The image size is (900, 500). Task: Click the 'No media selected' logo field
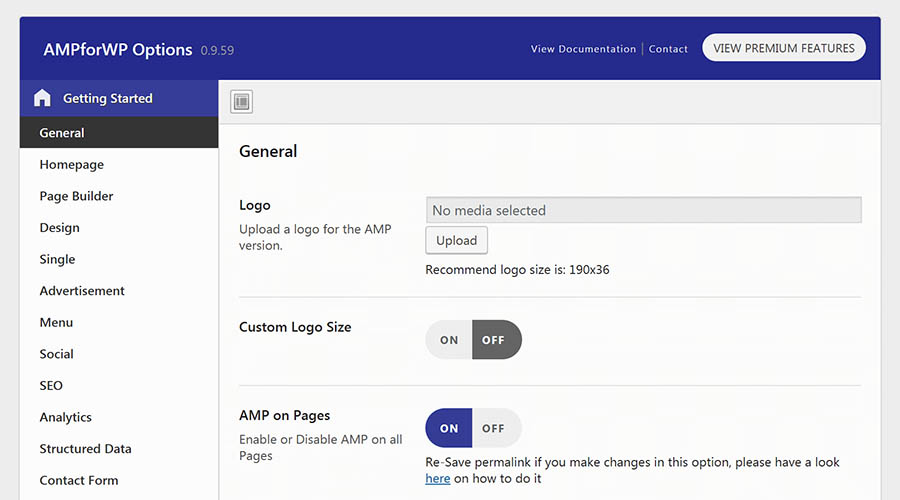pos(643,210)
